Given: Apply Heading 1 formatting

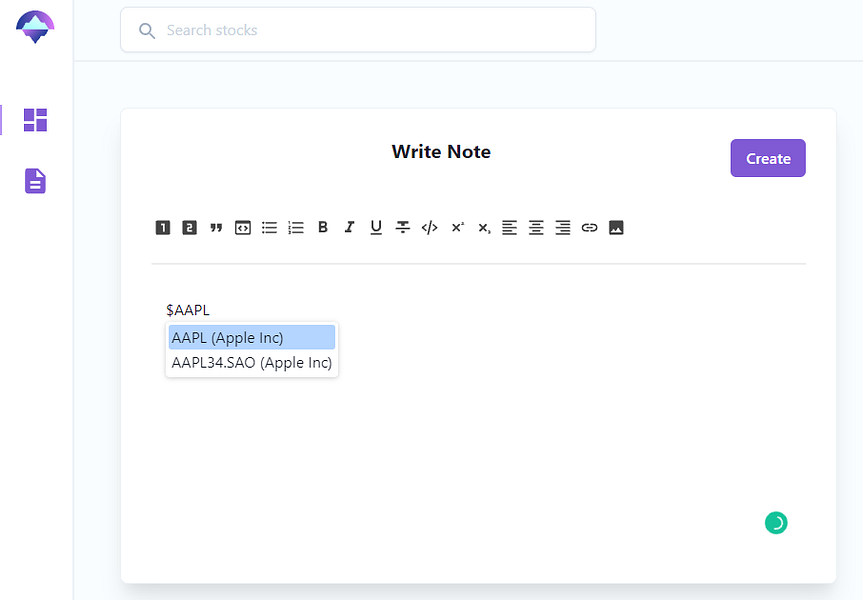Looking at the screenshot, I should (163, 227).
